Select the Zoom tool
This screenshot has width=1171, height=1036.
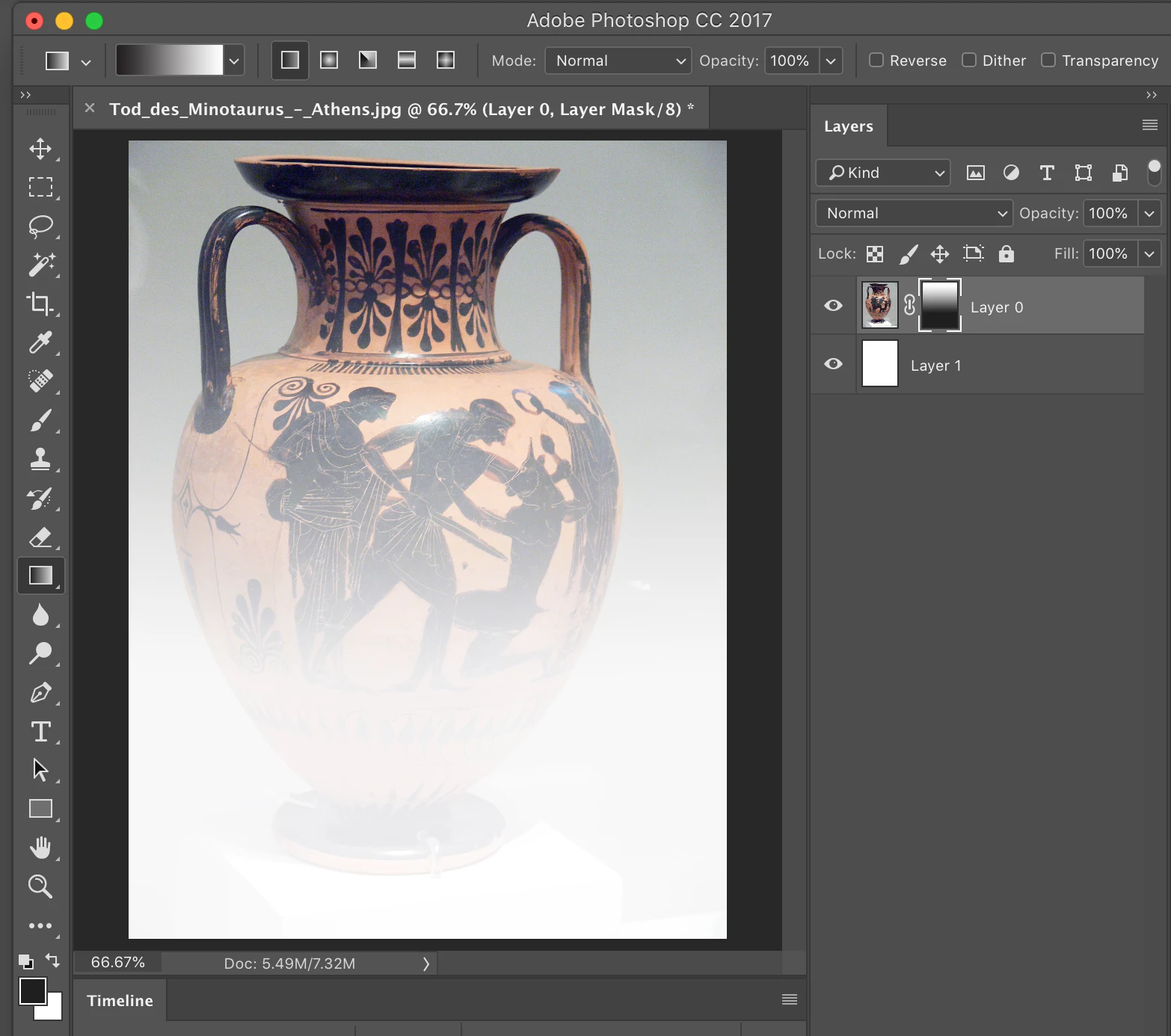(40, 887)
